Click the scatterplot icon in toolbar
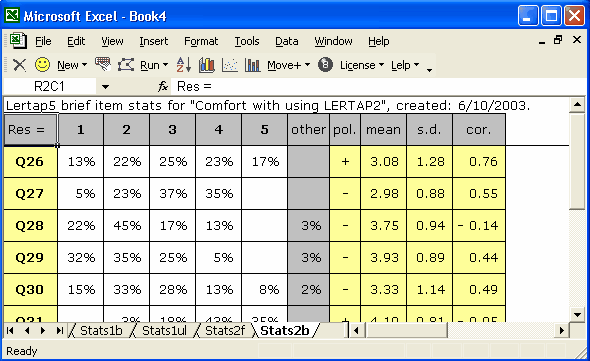590x361 pixels. coord(230,65)
